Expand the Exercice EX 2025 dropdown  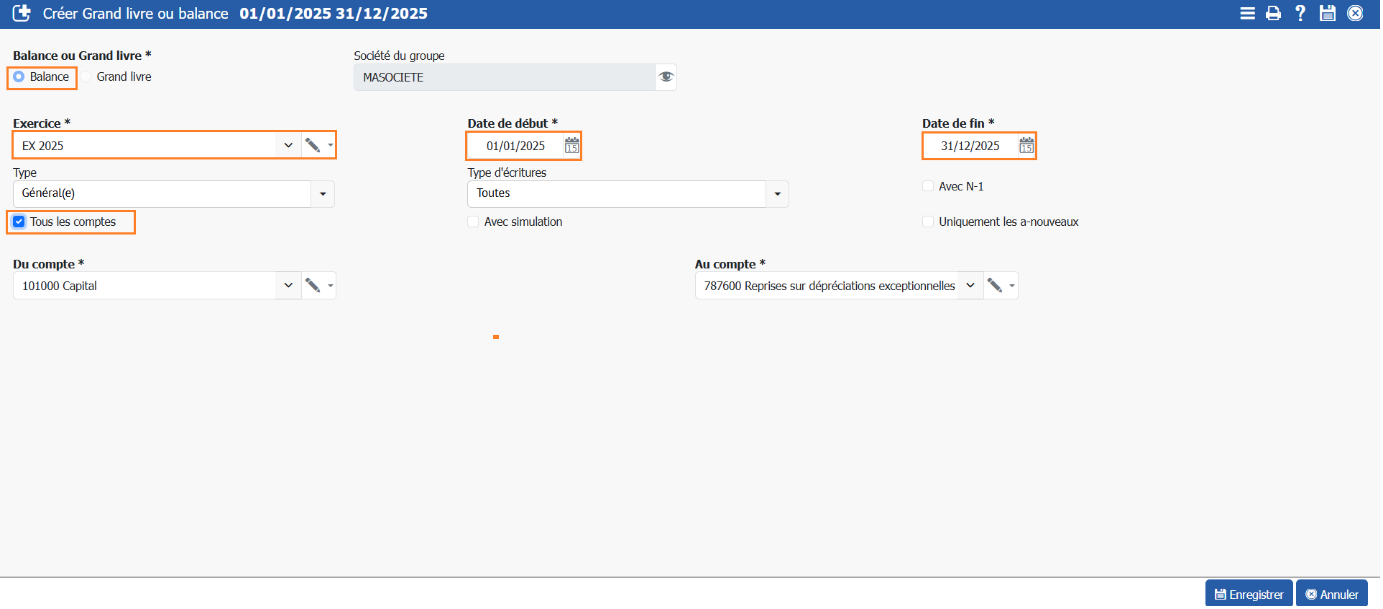(x=288, y=146)
